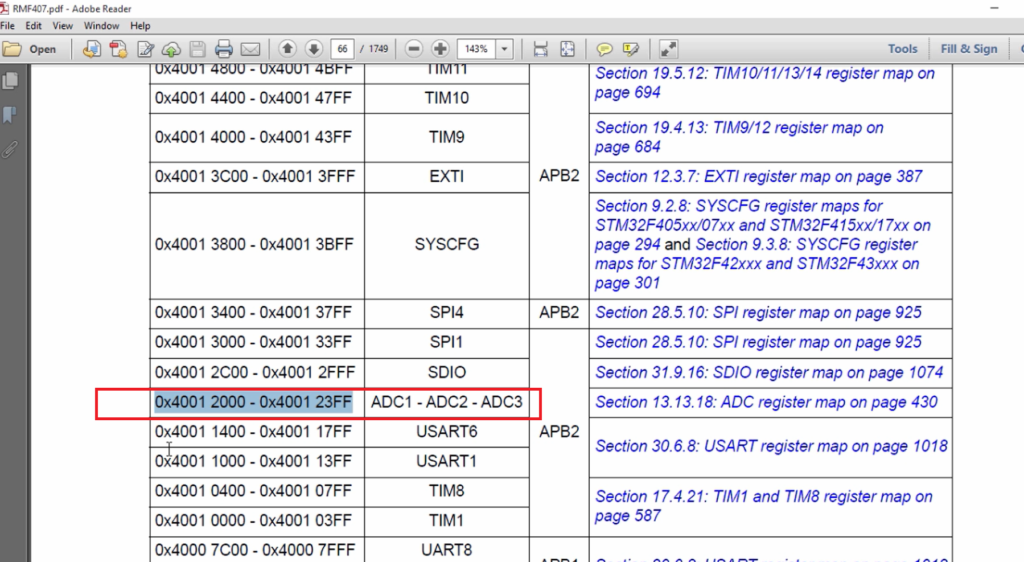The image size is (1024, 562).
Task: Add a sticky note comment
Action: 604,49
